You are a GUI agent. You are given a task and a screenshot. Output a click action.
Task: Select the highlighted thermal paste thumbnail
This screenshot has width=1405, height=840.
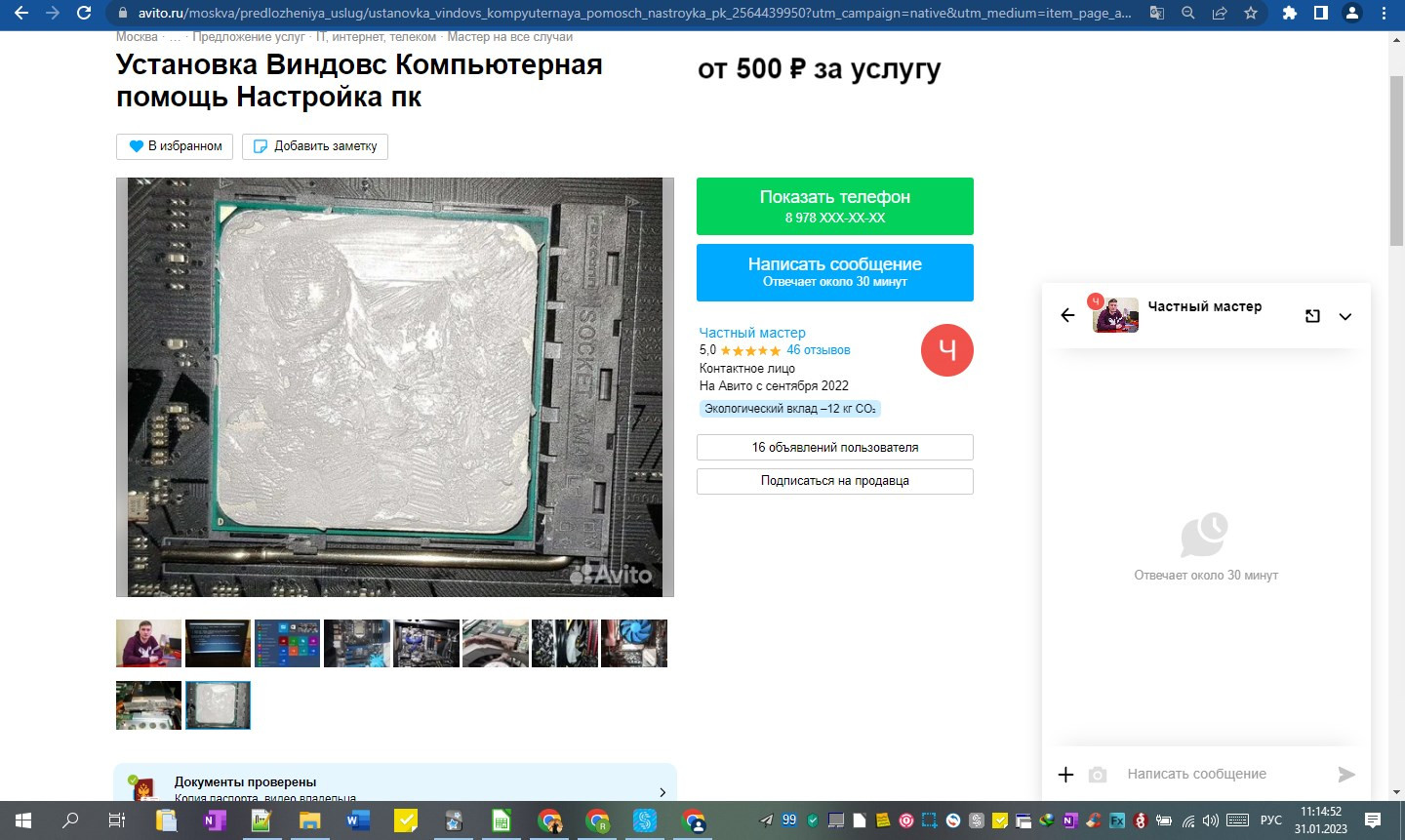click(218, 705)
